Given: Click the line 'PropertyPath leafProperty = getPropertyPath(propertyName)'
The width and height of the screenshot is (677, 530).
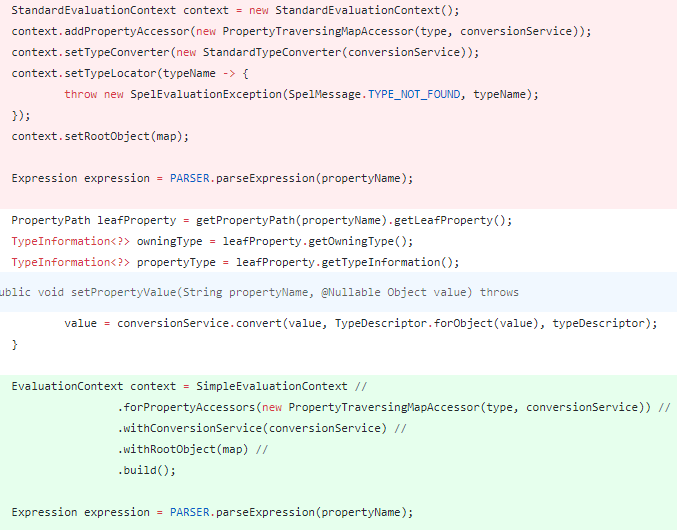Looking at the screenshot, I should click(262, 221).
